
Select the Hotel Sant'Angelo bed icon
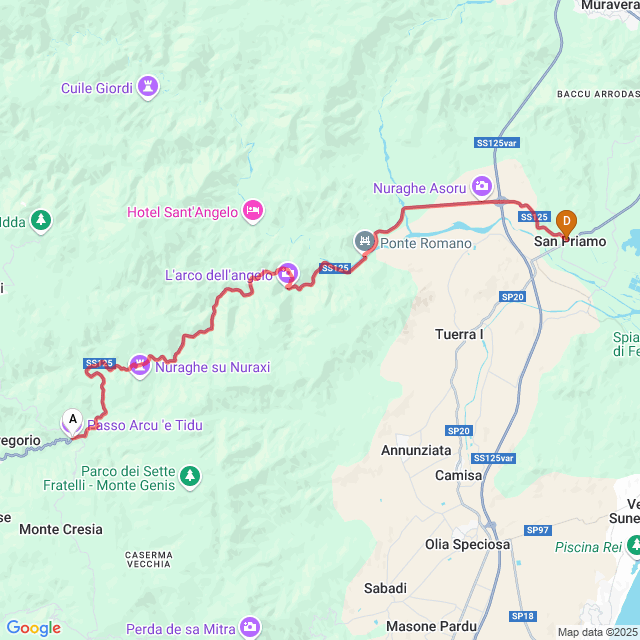coord(253,211)
